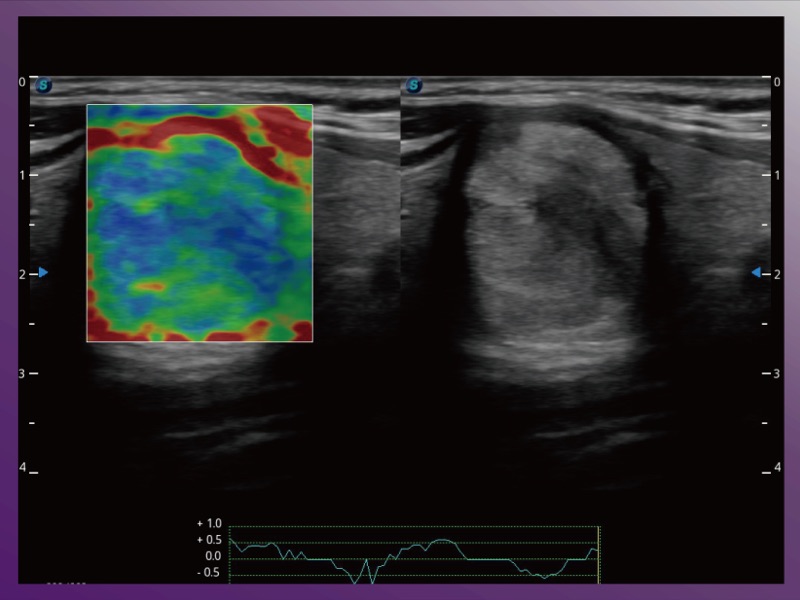
Task: Click the yellow cursor line at graph end
Action: 598,553
